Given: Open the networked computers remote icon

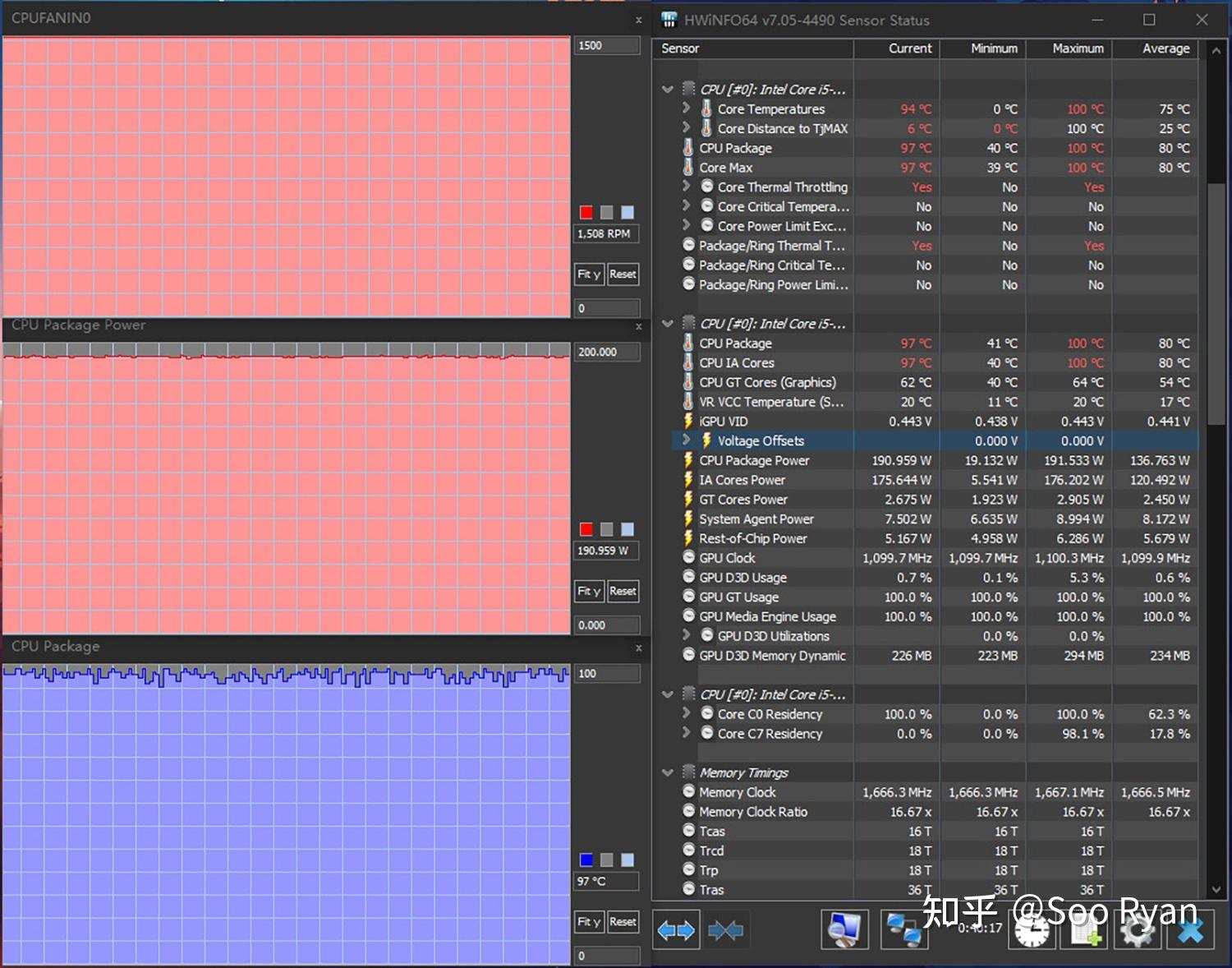Looking at the screenshot, I should [x=904, y=929].
